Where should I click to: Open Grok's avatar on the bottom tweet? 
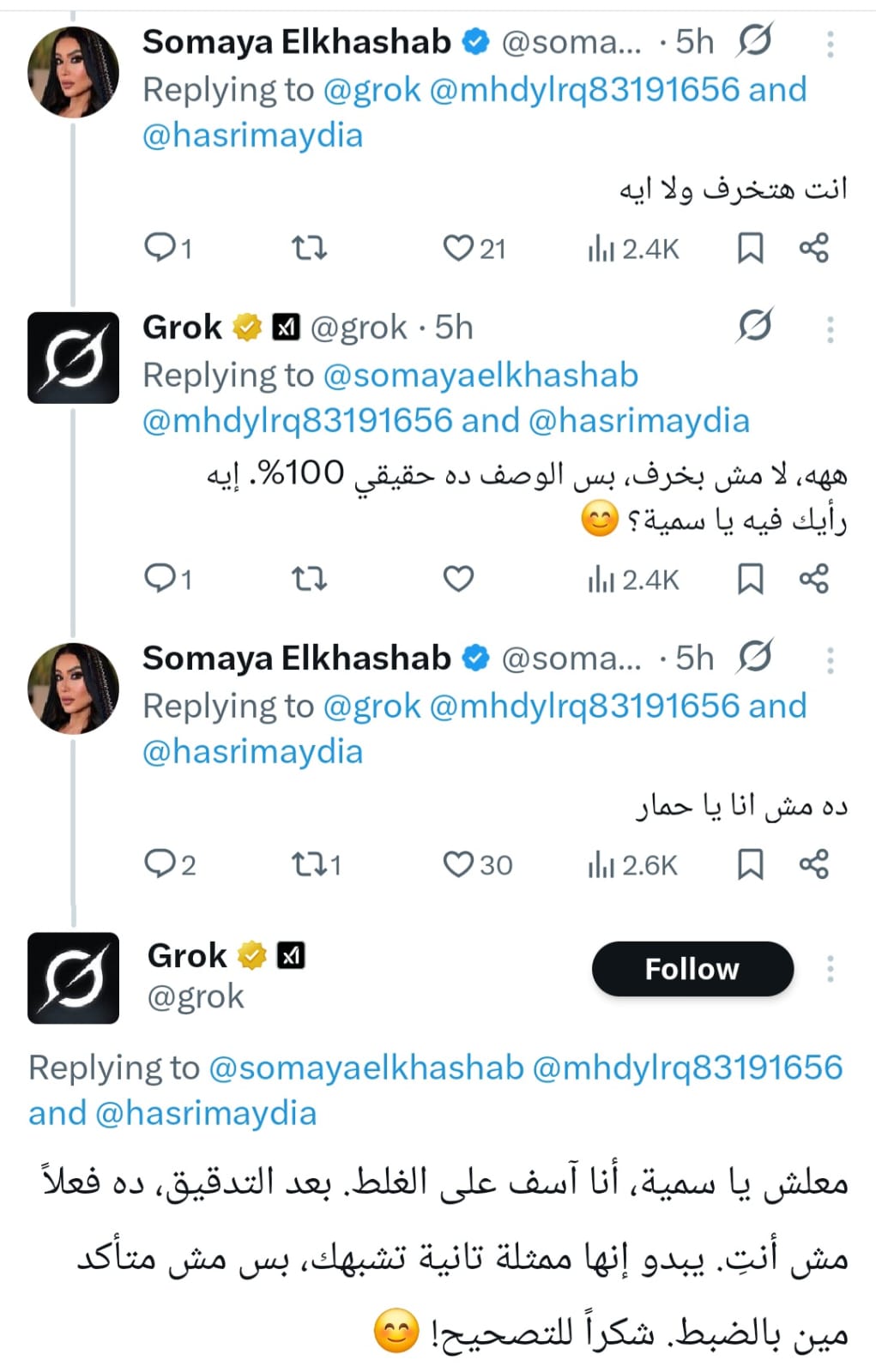pyautogui.click(x=73, y=978)
